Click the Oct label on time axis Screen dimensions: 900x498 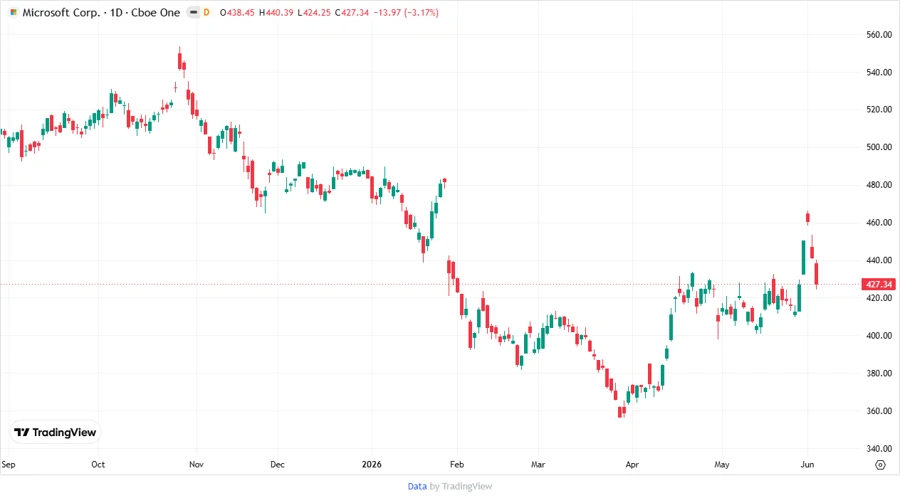(98, 465)
